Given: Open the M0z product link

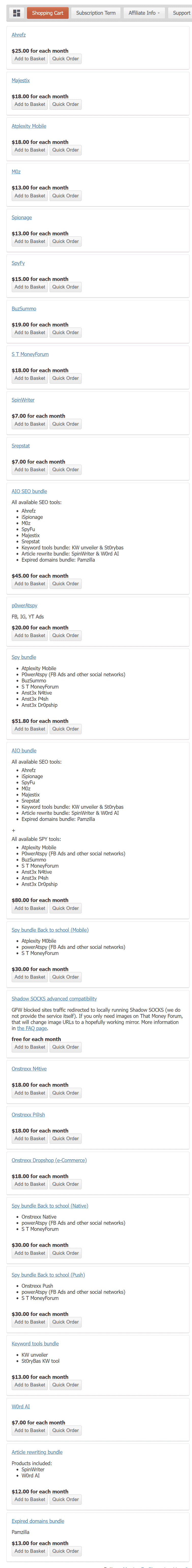Looking at the screenshot, I should point(17,172).
